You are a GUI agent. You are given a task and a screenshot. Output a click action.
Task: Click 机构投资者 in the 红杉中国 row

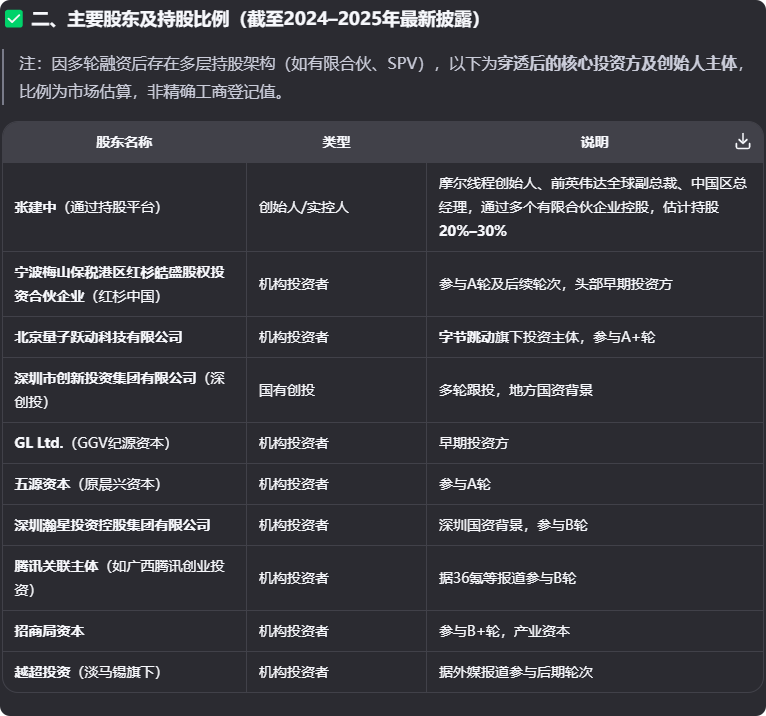[294, 284]
